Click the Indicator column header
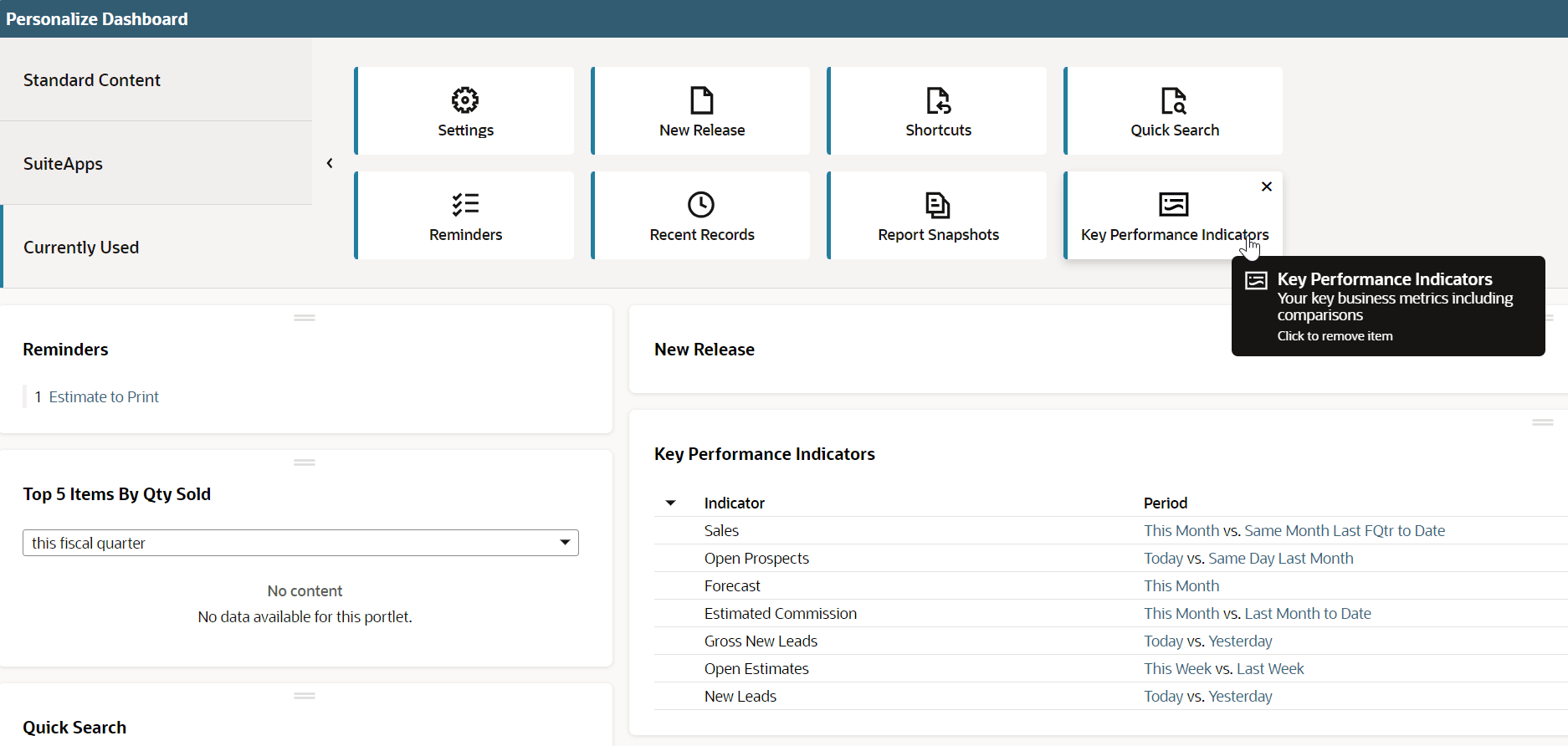This screenshot has width=1568, height=746. coord(735,503)
